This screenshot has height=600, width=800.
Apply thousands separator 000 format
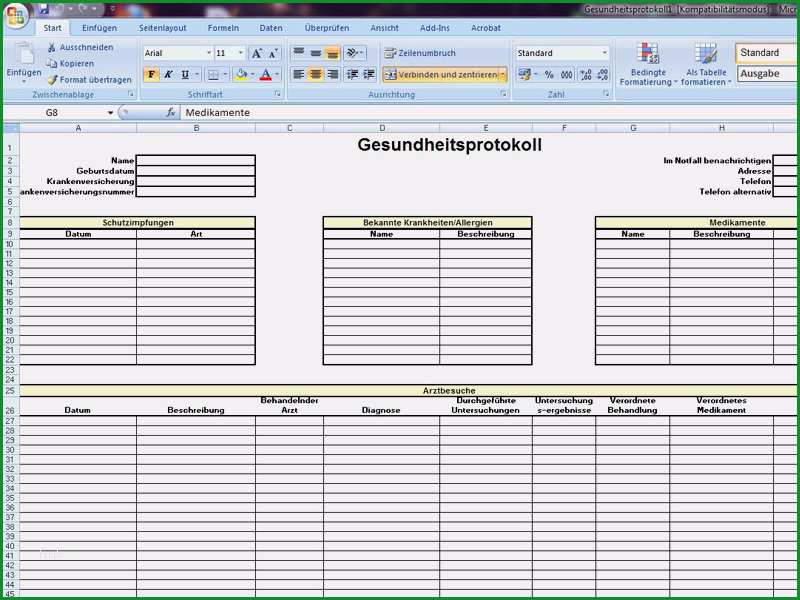pos(566,75)
